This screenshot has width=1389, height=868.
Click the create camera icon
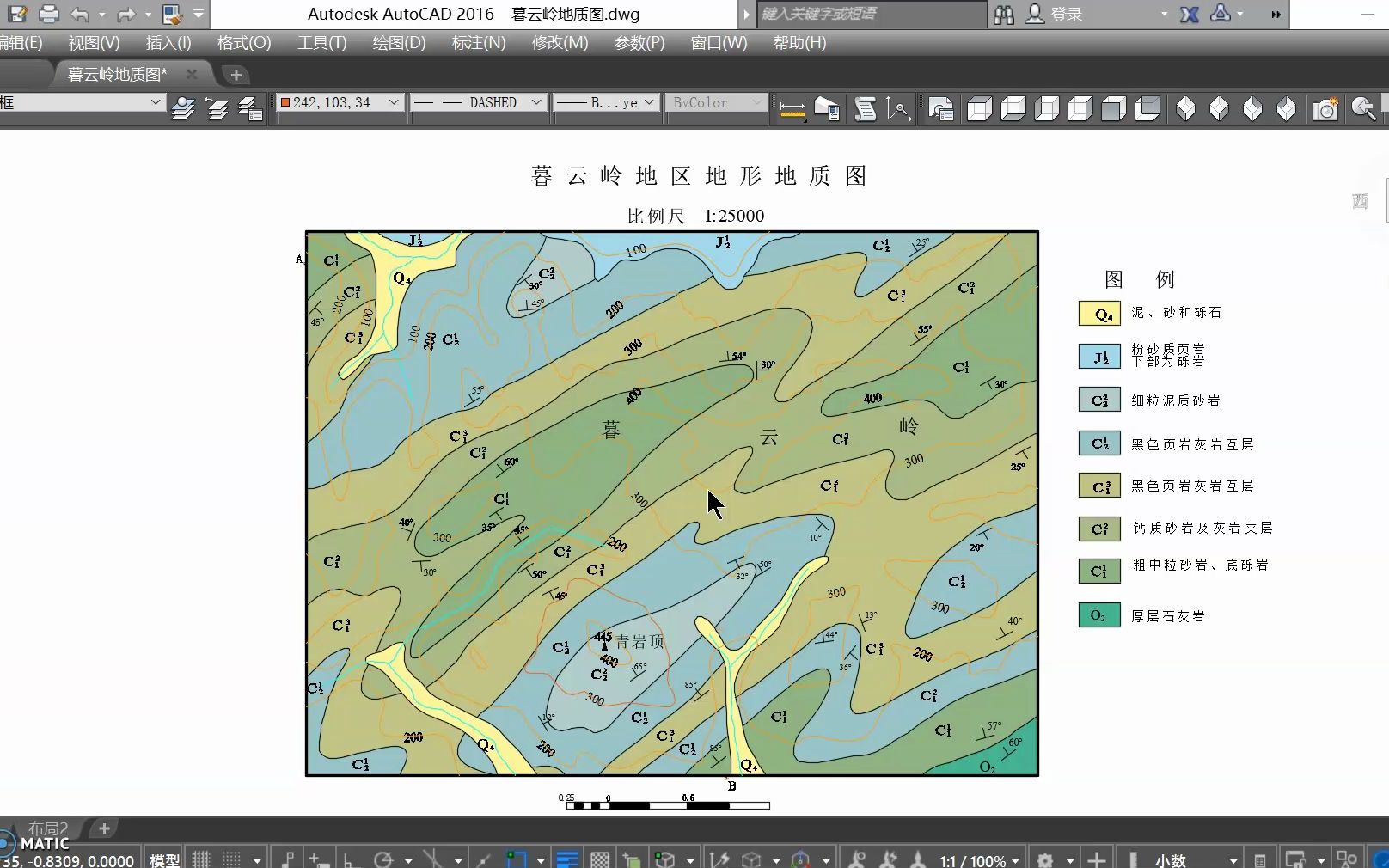point(1325,109)
